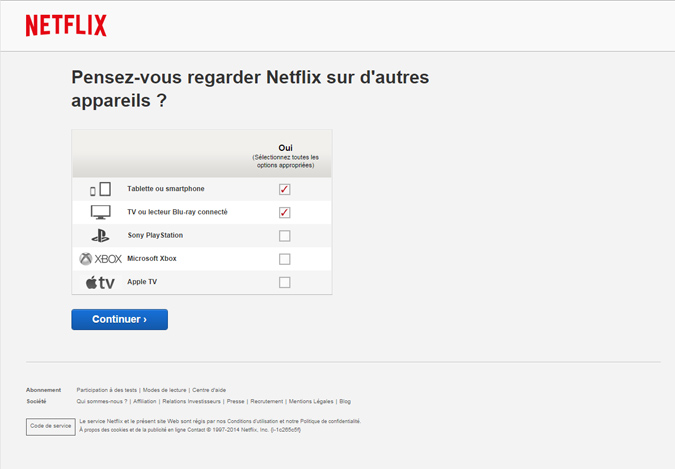This screenshot has width=675, height=469.
Task: Uncheck TV ou lecteur Blu-ray checkbox
Action: point(285,212)
